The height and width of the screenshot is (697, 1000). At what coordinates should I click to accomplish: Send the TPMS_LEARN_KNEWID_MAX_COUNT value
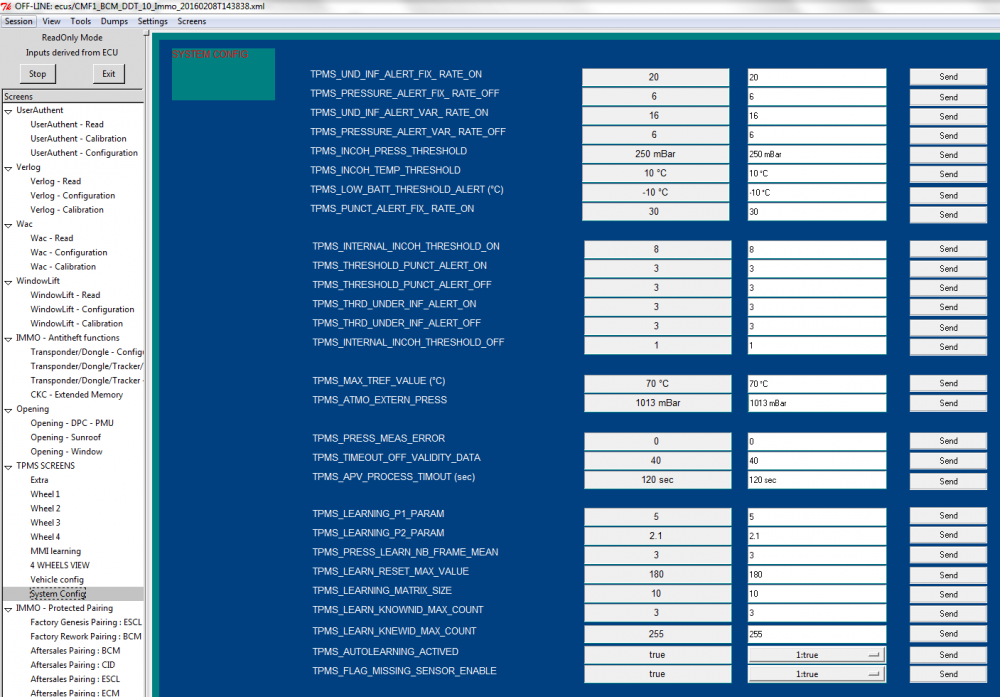coord(948,634)
